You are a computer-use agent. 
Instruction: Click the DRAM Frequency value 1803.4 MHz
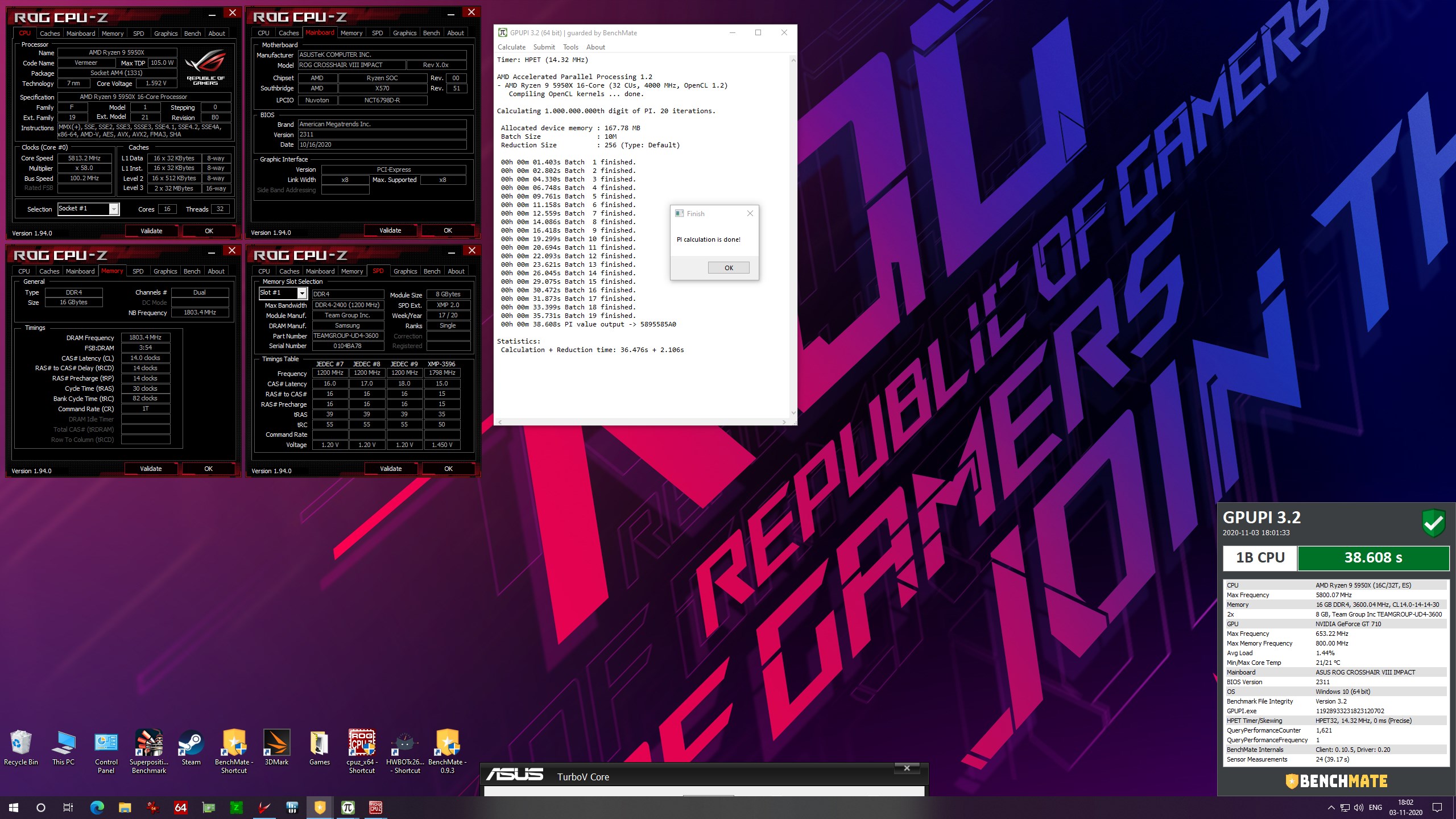[x=146, y=337]
